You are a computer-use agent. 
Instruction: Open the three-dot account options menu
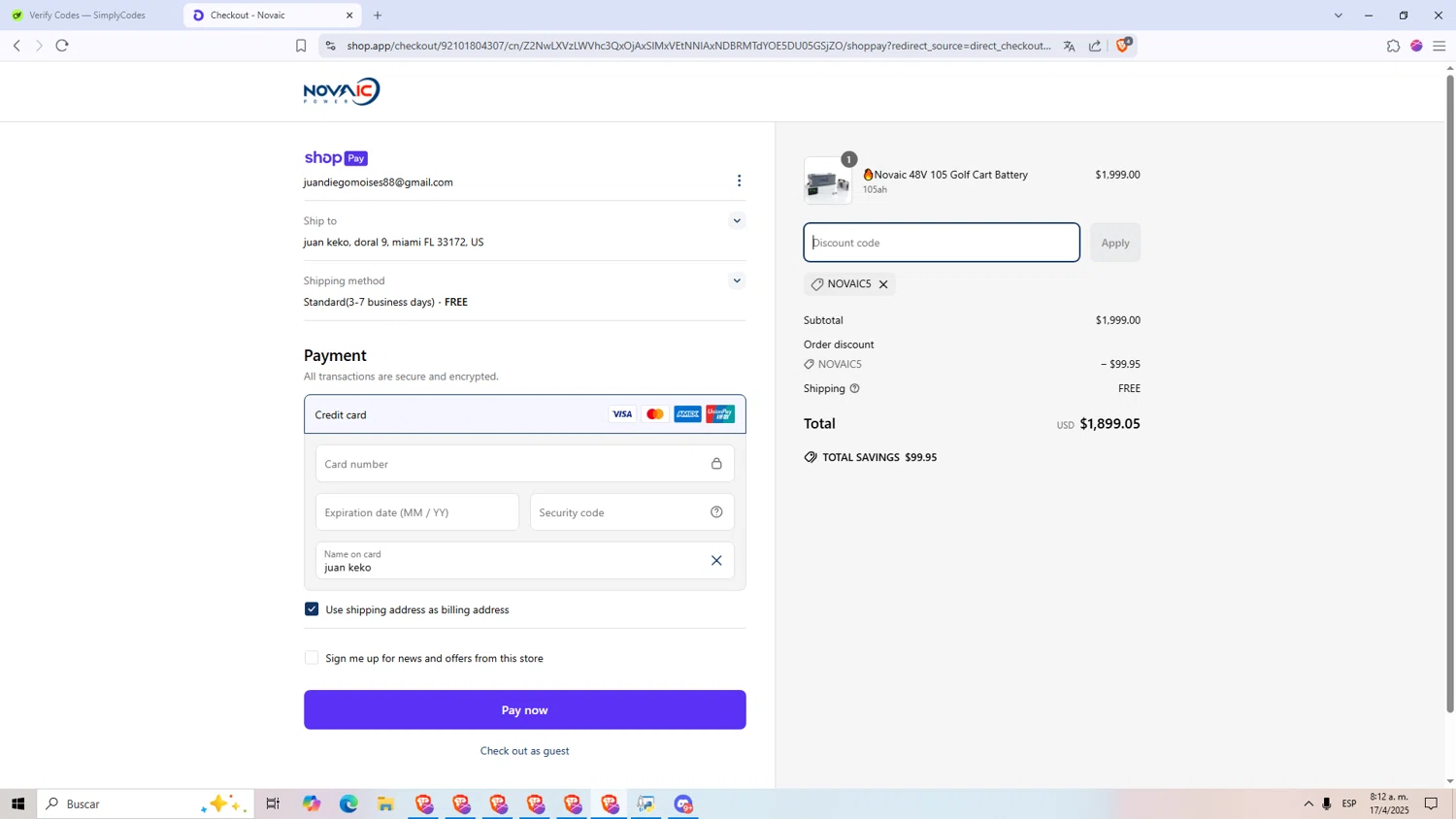(x=739, y=181)
